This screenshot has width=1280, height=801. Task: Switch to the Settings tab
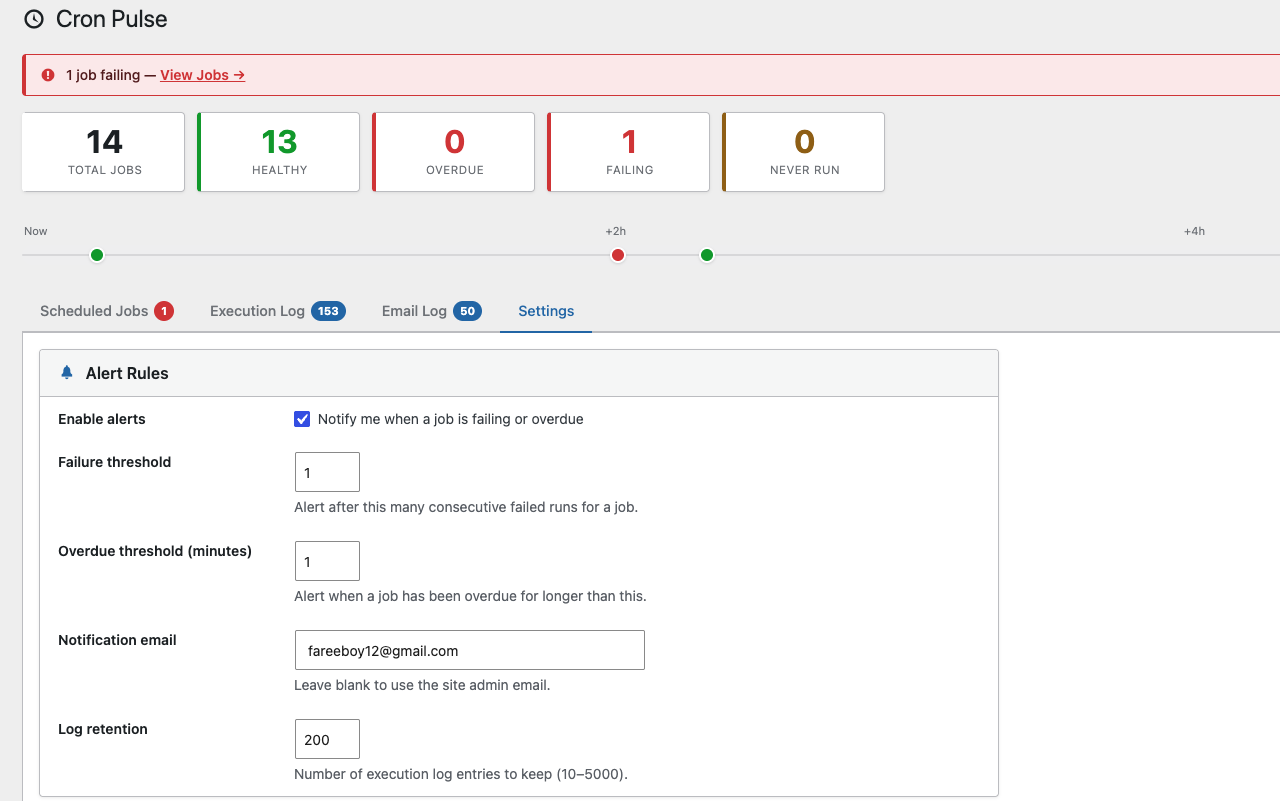point(546,311)
